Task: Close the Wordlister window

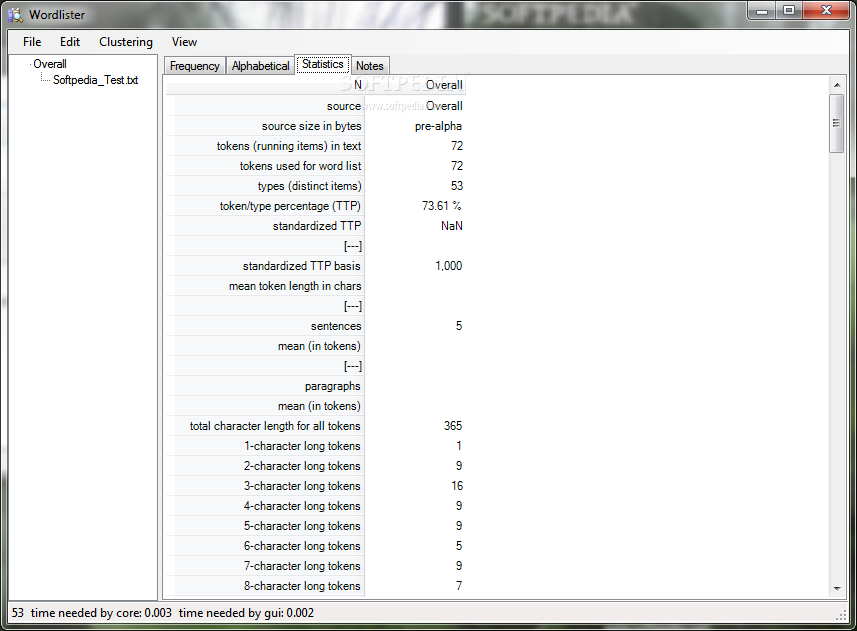Action: [826, 10]
